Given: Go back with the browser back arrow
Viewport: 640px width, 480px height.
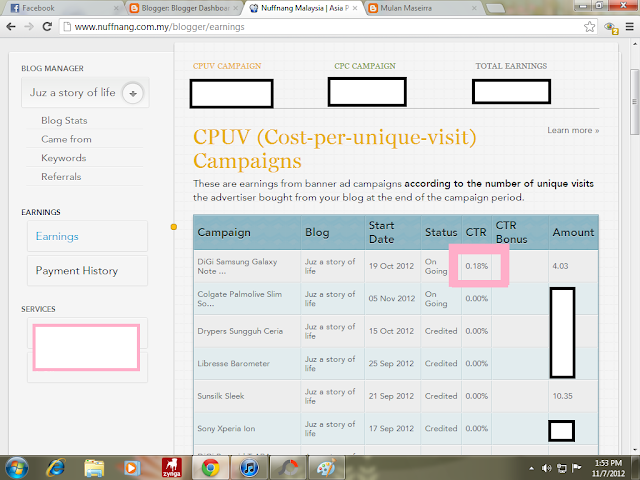Looking at the screenshot, I should point(11,27).
